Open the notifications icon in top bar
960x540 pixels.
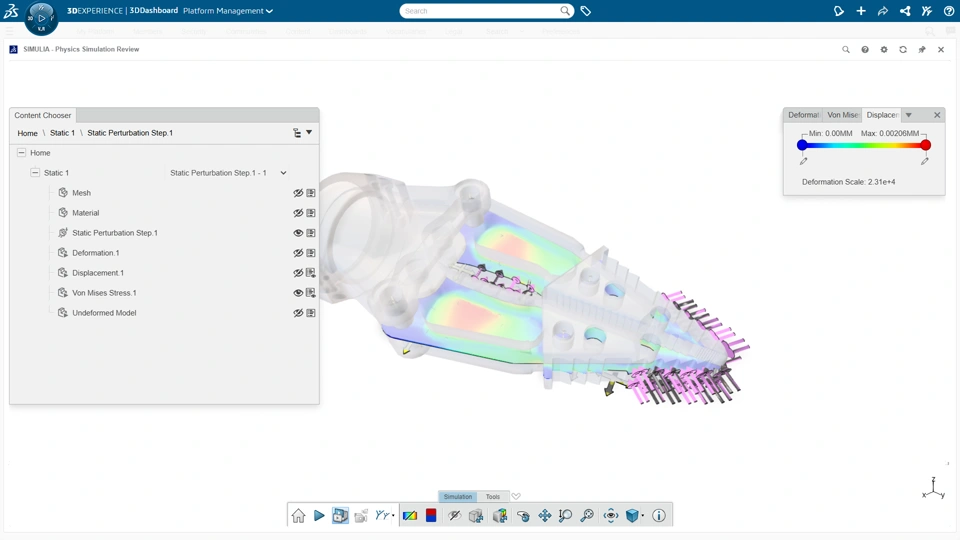pyautogui.click(x=839, y=11)
